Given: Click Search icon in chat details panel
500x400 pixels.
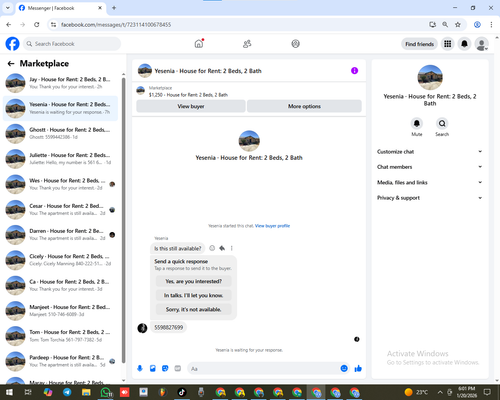Looking at the screenshot, I should [x=442, y=124].
